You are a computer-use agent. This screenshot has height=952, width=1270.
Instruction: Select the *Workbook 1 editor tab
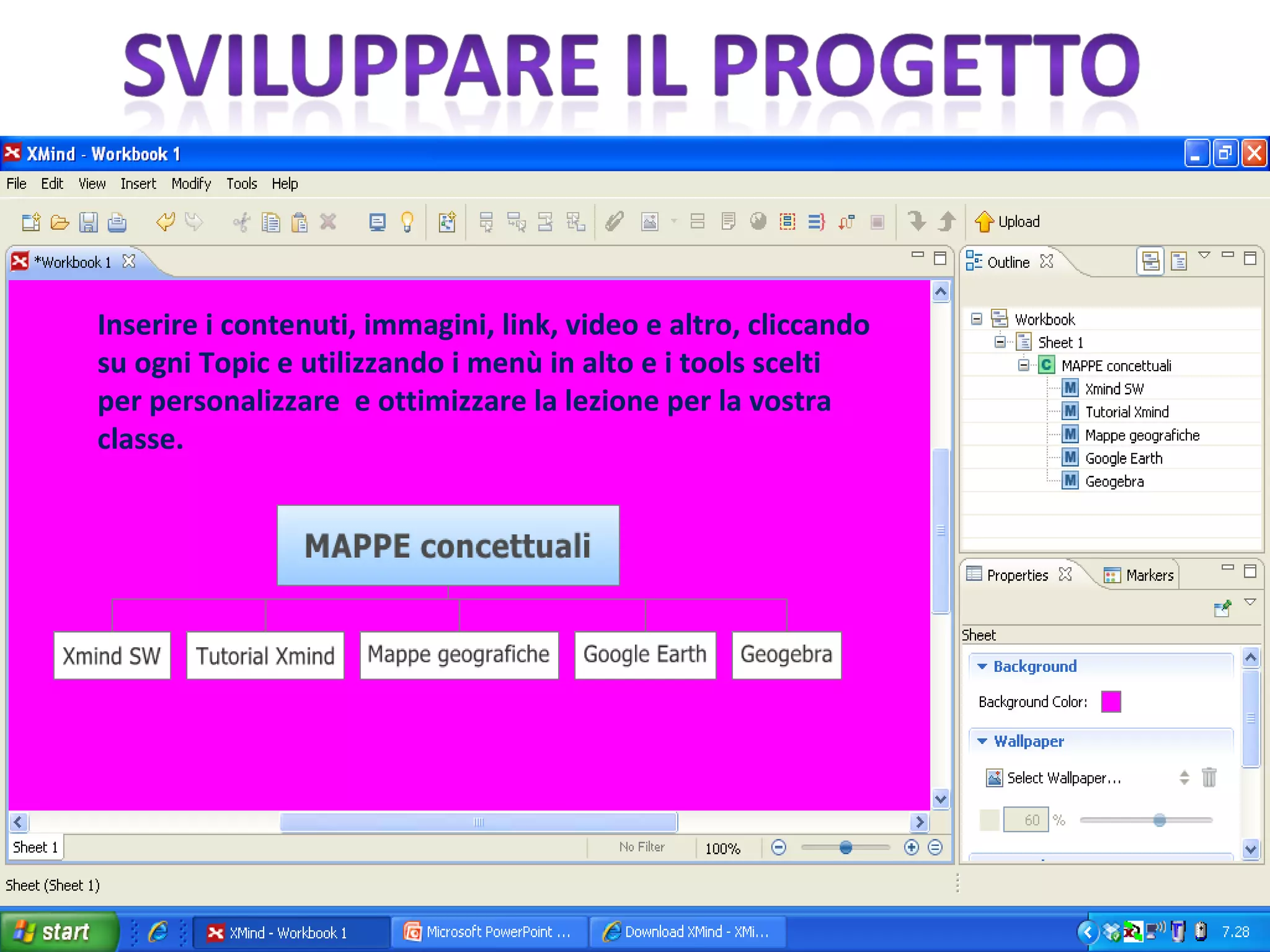73,262
